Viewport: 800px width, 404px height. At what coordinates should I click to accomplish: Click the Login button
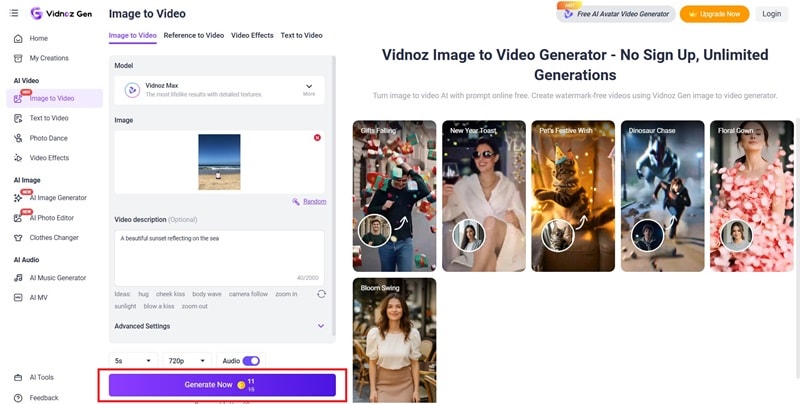pos(771,14)
